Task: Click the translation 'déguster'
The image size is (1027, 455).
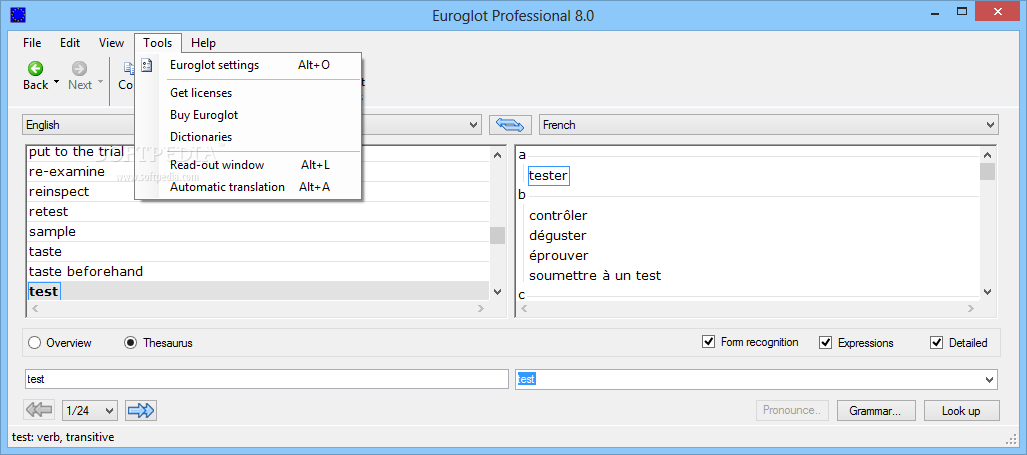Action: (x=557, y=235)
